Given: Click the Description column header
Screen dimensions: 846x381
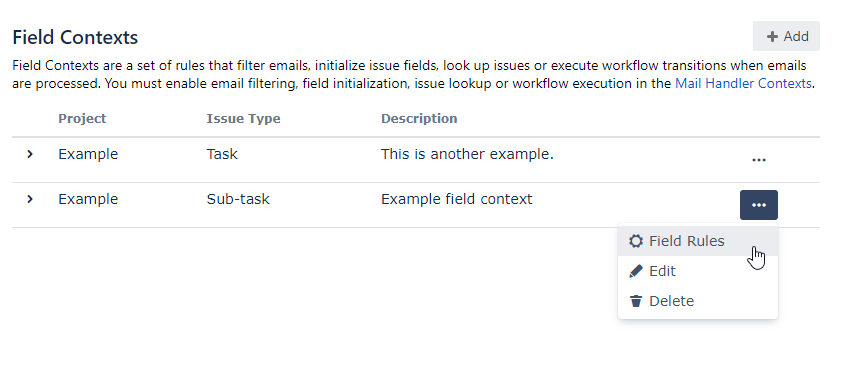Looking at the screenshot, I should (x=419, y=119).
